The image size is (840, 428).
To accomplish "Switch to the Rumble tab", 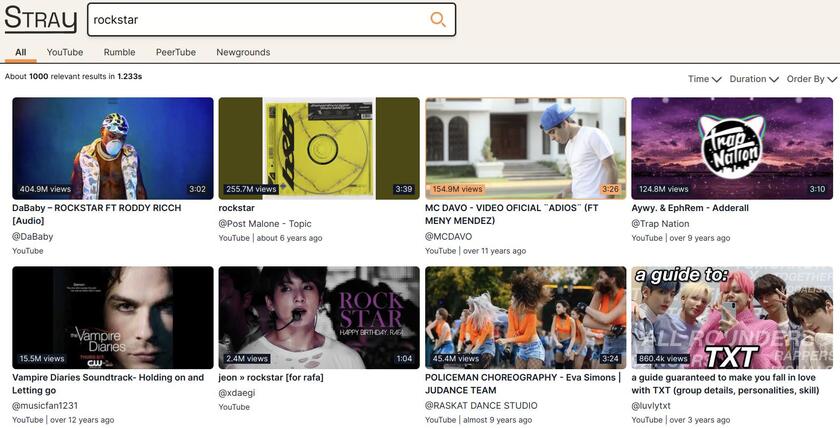I will click(x=119, y=52).
